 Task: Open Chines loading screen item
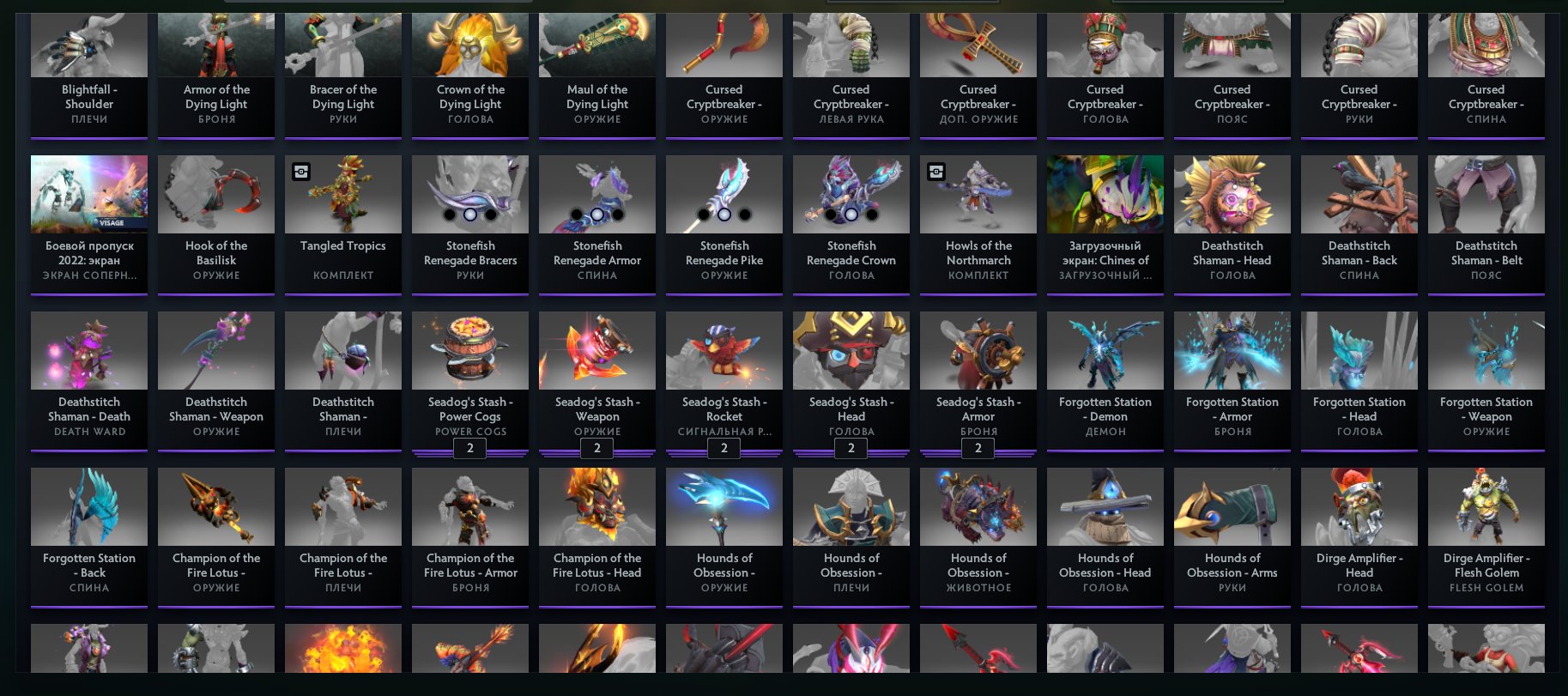pyautogui.click(x=1105, y=224)
